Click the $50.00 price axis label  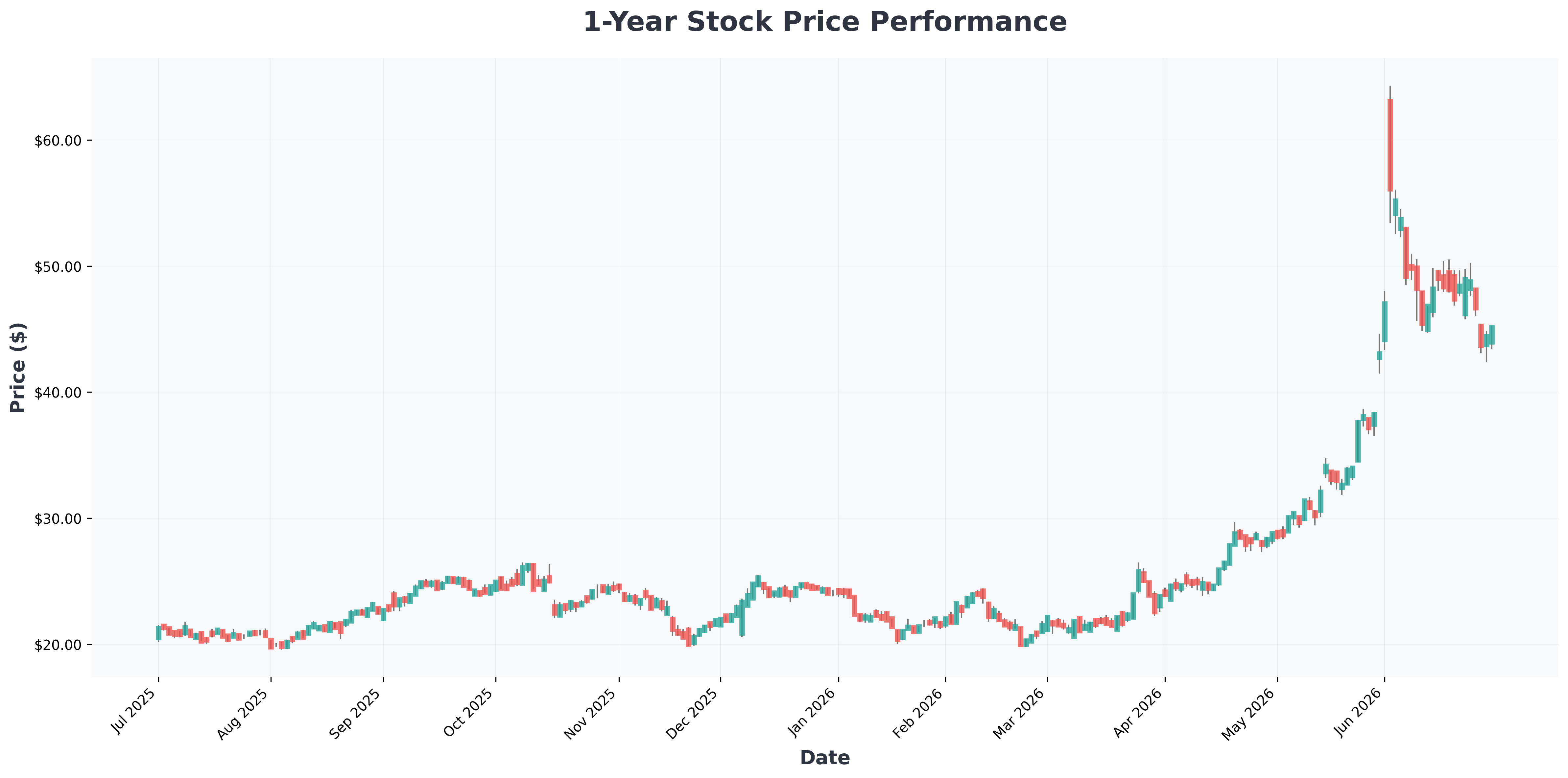click(x=57, y=266)
